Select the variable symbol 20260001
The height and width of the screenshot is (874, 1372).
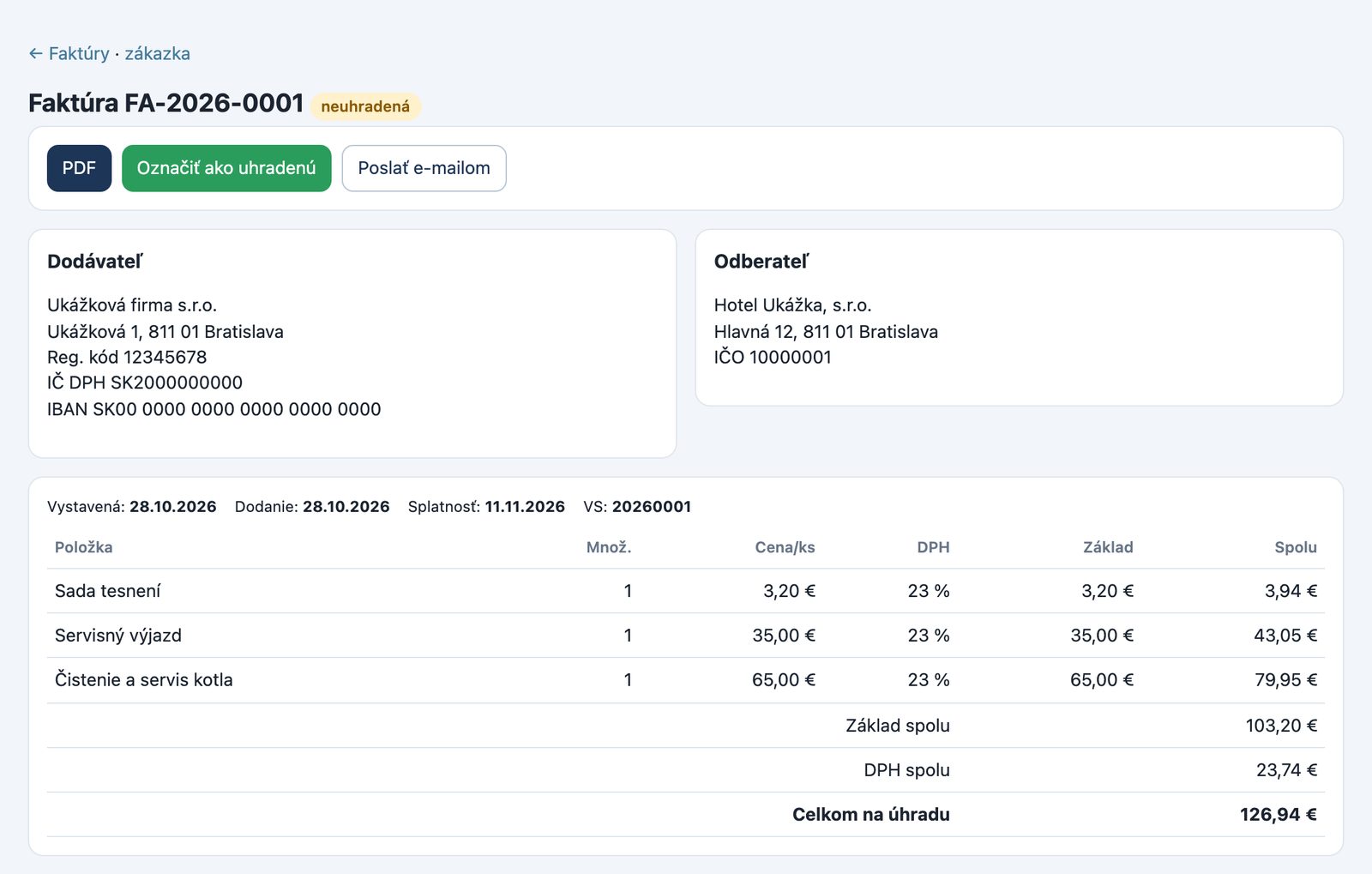pos(652,507)
